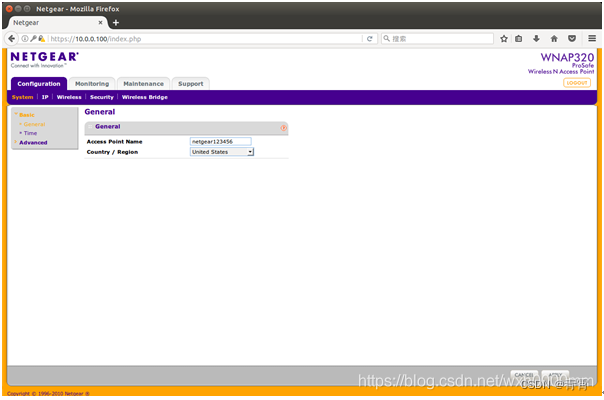Click the insecure connection warning lock icon
The width and height of the screenshot is (604, 400).
pyautogui.click(x=41, y=39)
